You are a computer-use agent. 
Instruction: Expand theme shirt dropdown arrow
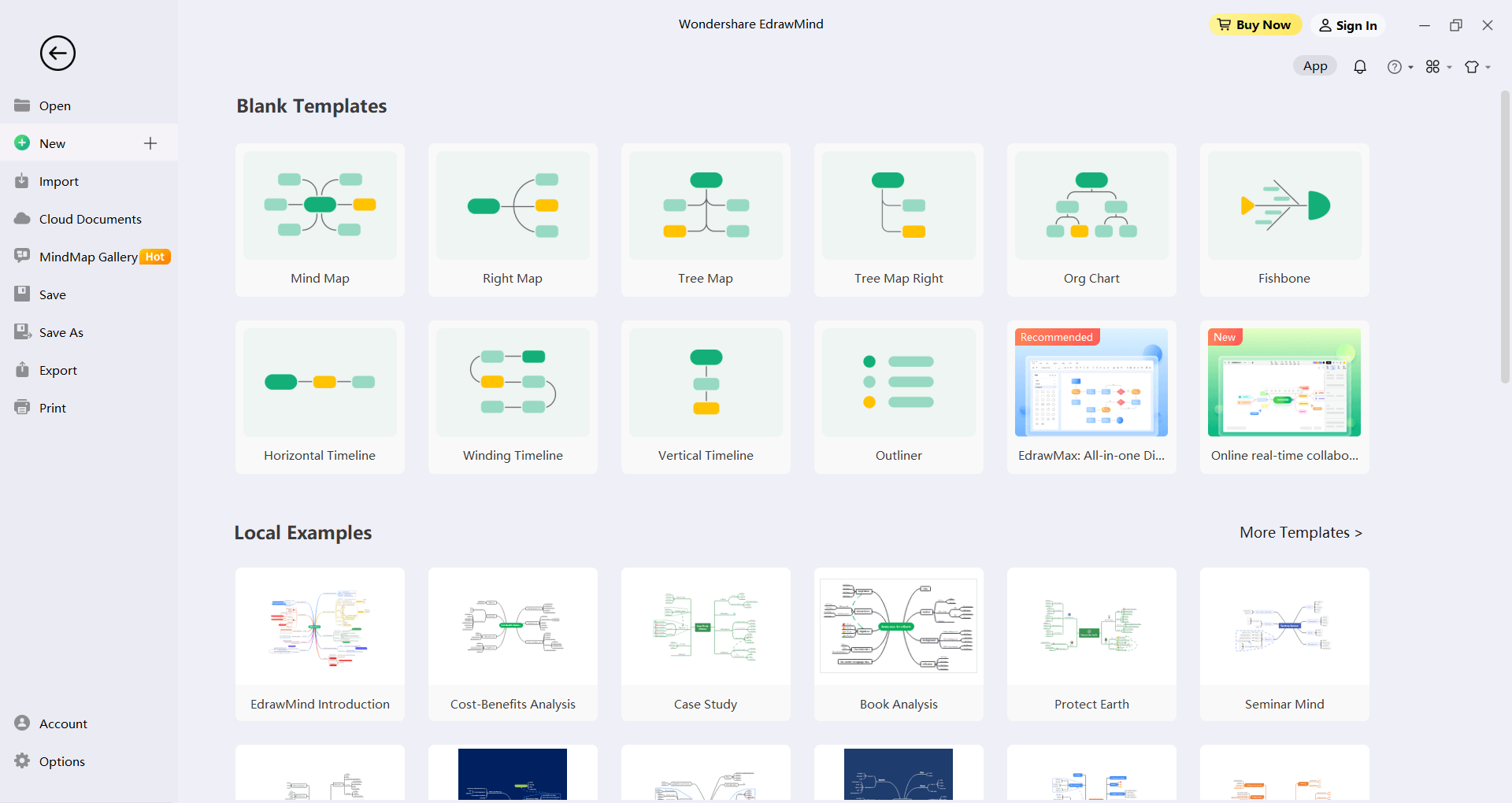click(x=1488, y=68)
